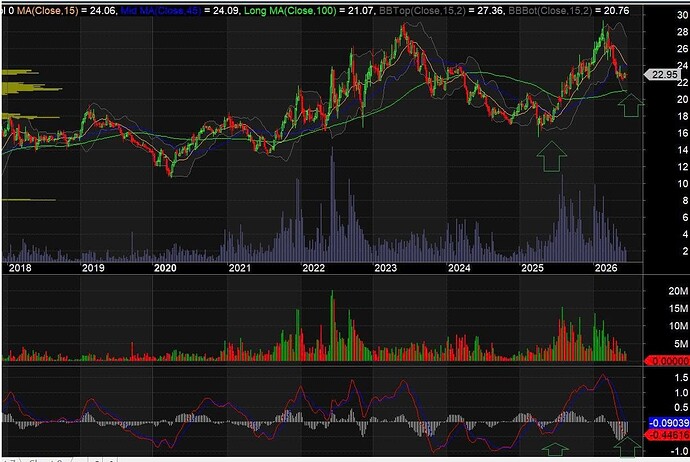The width and height of the screenshot is (690, 462).
Task: Click the 2023 year label on the time axis
Action: (385, 268)
